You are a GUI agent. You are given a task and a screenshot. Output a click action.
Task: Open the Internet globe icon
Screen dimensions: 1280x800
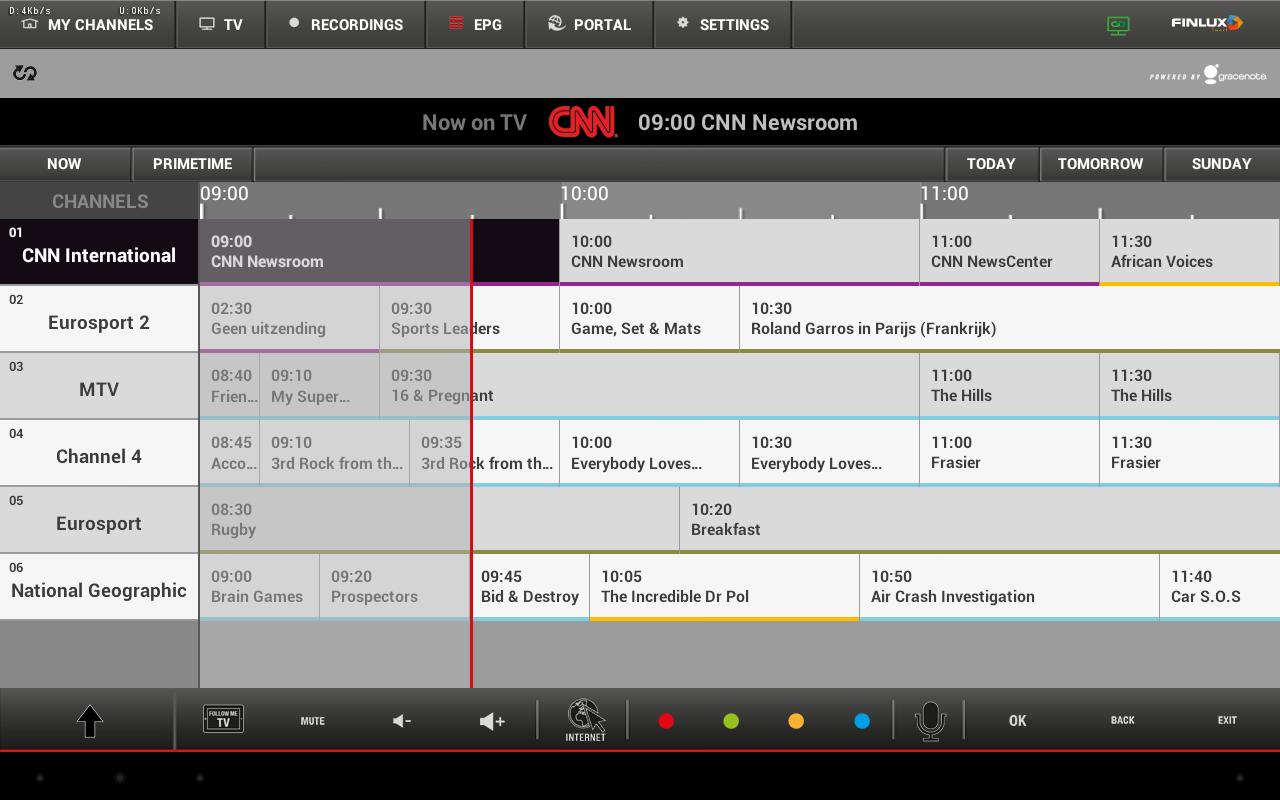click(x=585, y=720)
